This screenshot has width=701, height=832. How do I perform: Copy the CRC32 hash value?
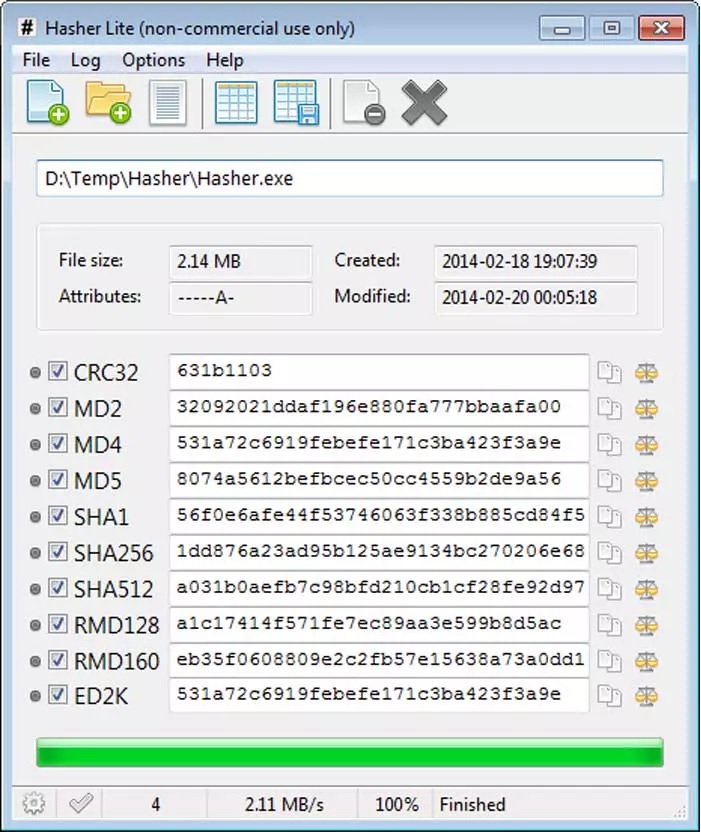click(x=609, y=372)
